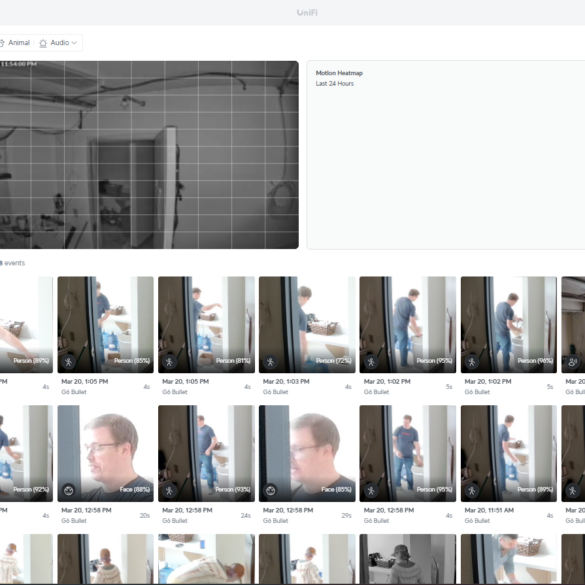This screenshot has height=585, width=585.
Task: Click the '29s' duration label
Action: [346, 516]
